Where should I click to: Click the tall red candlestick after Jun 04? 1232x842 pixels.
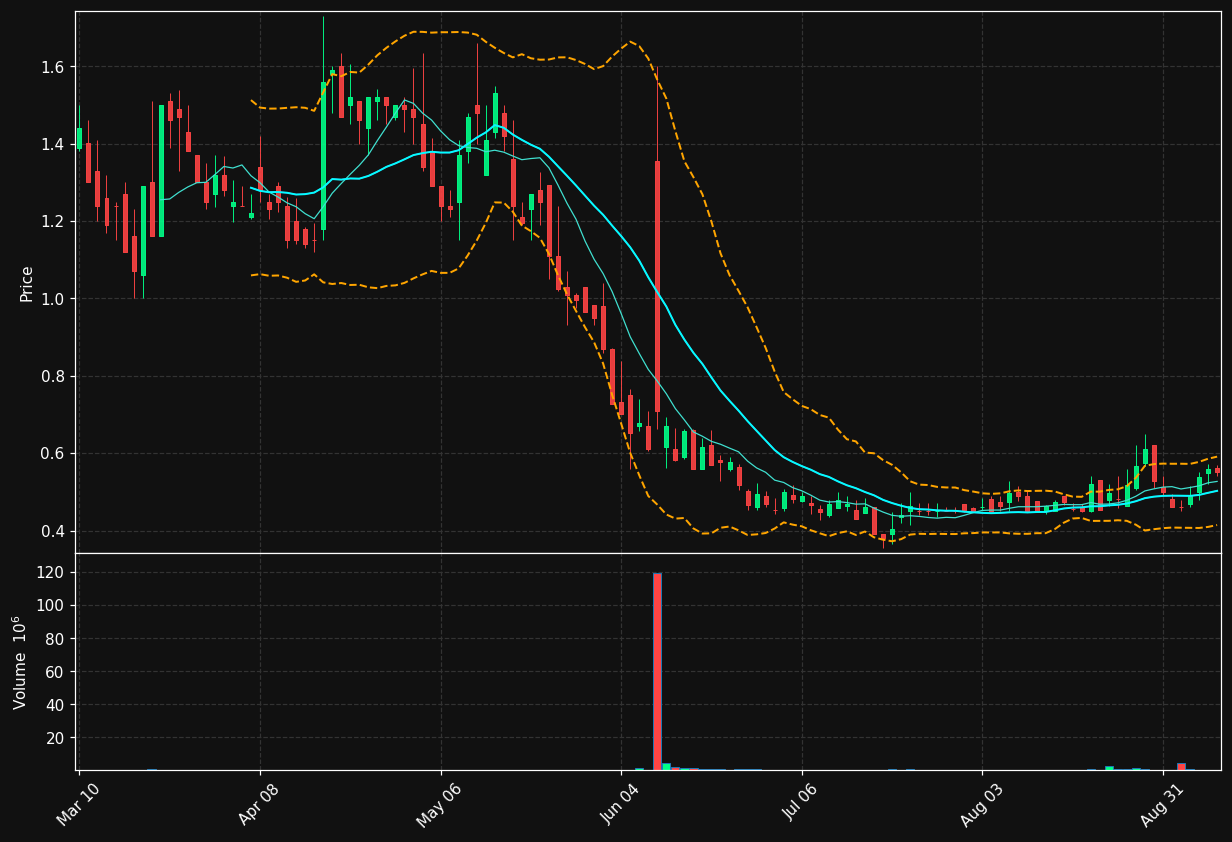coord(657,286)
